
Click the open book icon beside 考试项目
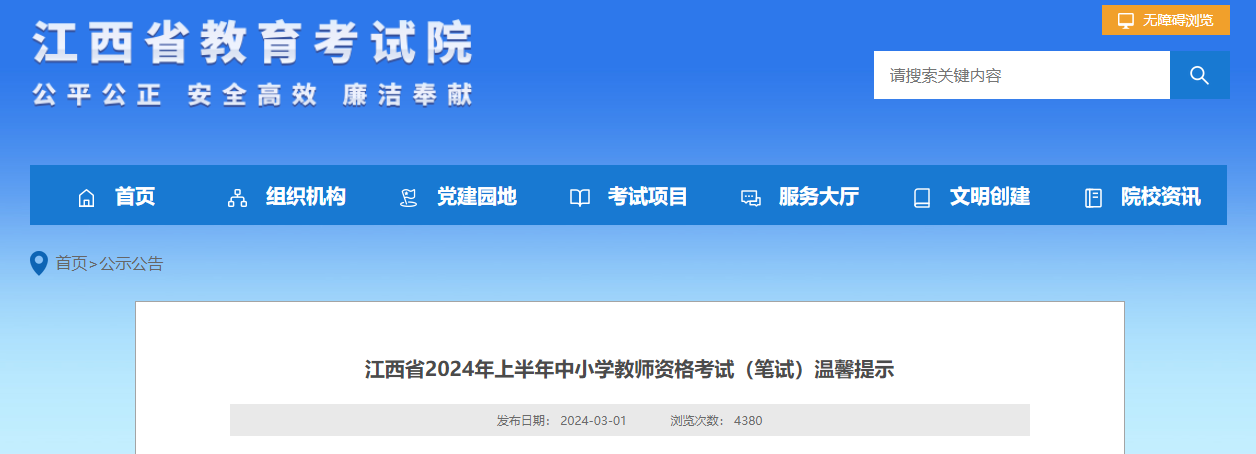580,198
